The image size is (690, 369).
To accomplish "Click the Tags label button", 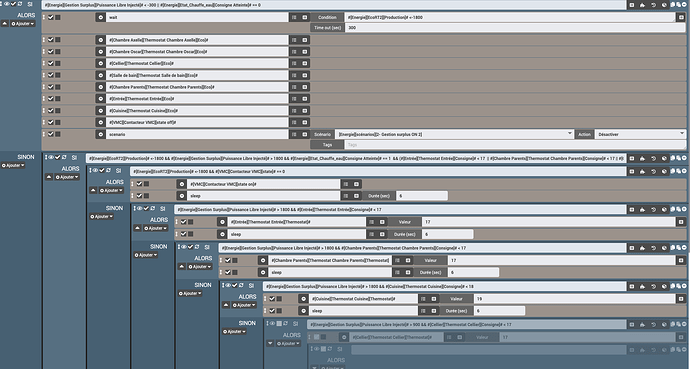I will (327, 145).
